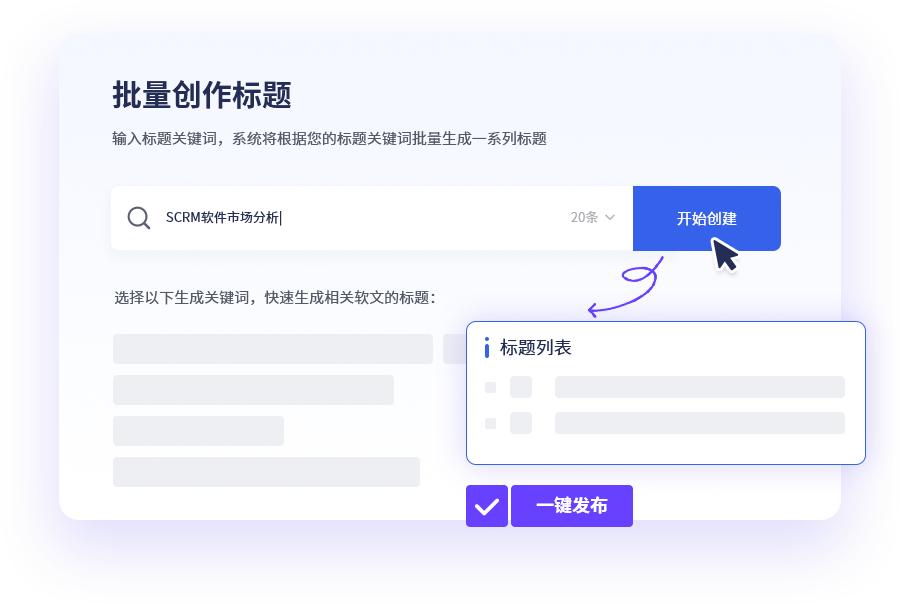Select the topmost generated keyword placeholder bar
Image resolution: width=900 pixels, height=604 pixels.
pyautogui.click(x=272, y=349)
